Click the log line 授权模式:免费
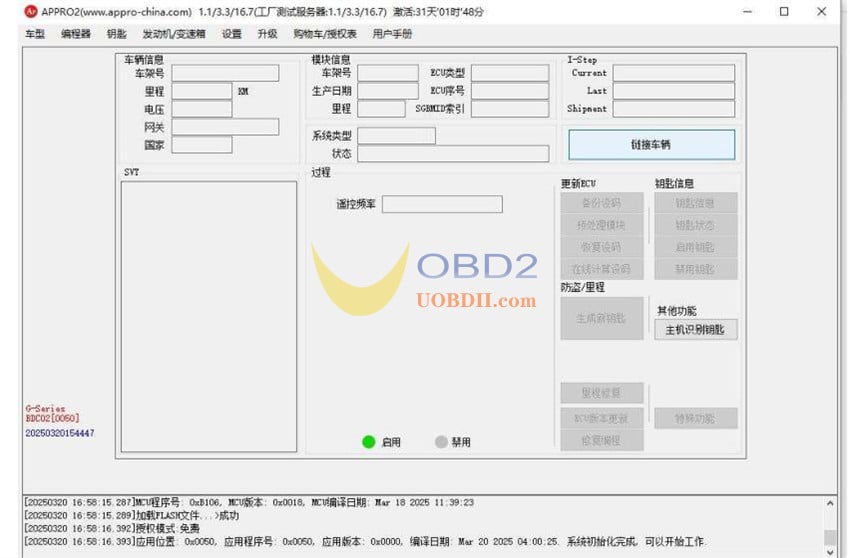This screenshot has width=850, height=558. point(112,528)
